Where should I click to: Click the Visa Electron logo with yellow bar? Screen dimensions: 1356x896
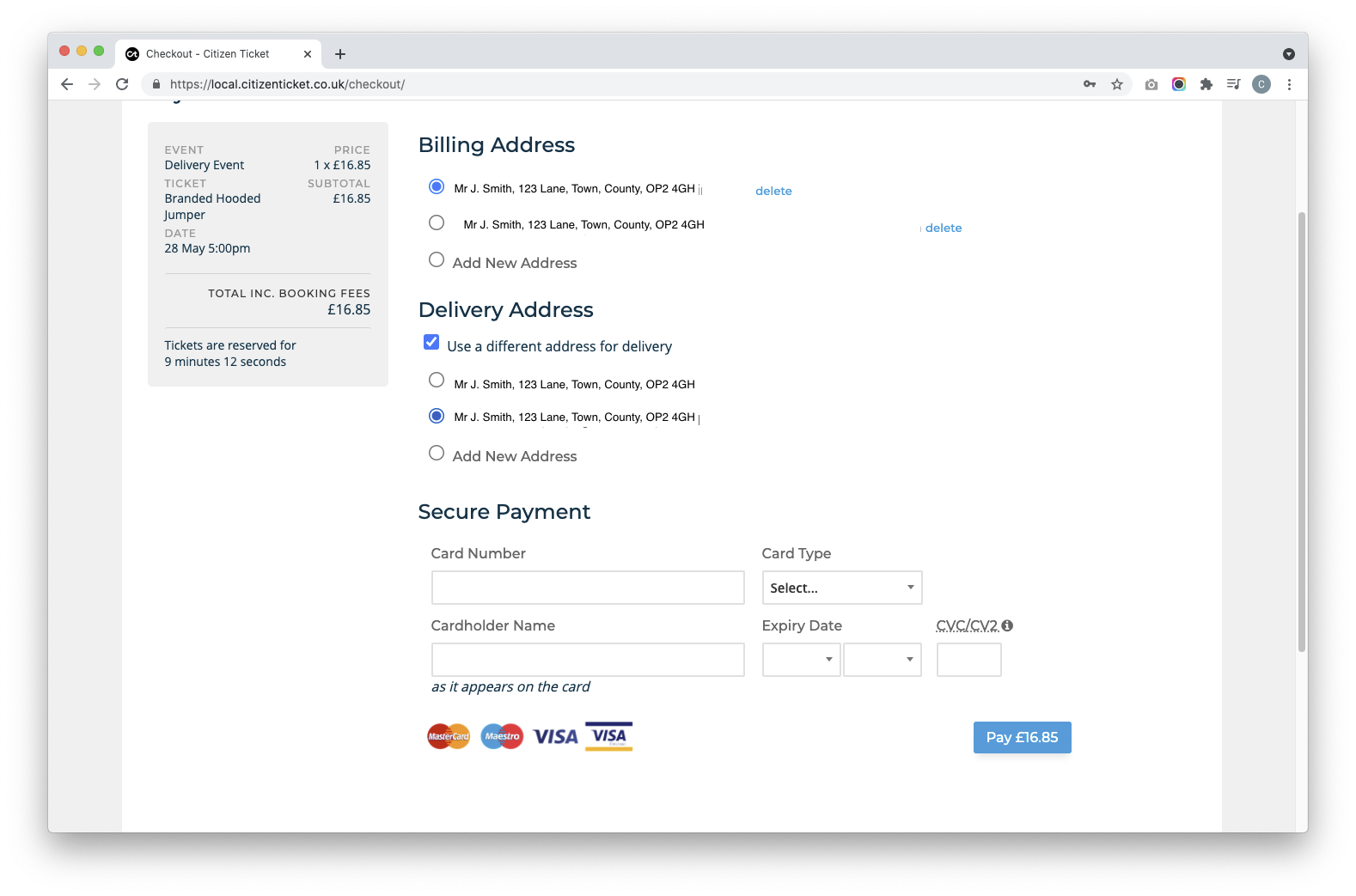coord(609,736)
